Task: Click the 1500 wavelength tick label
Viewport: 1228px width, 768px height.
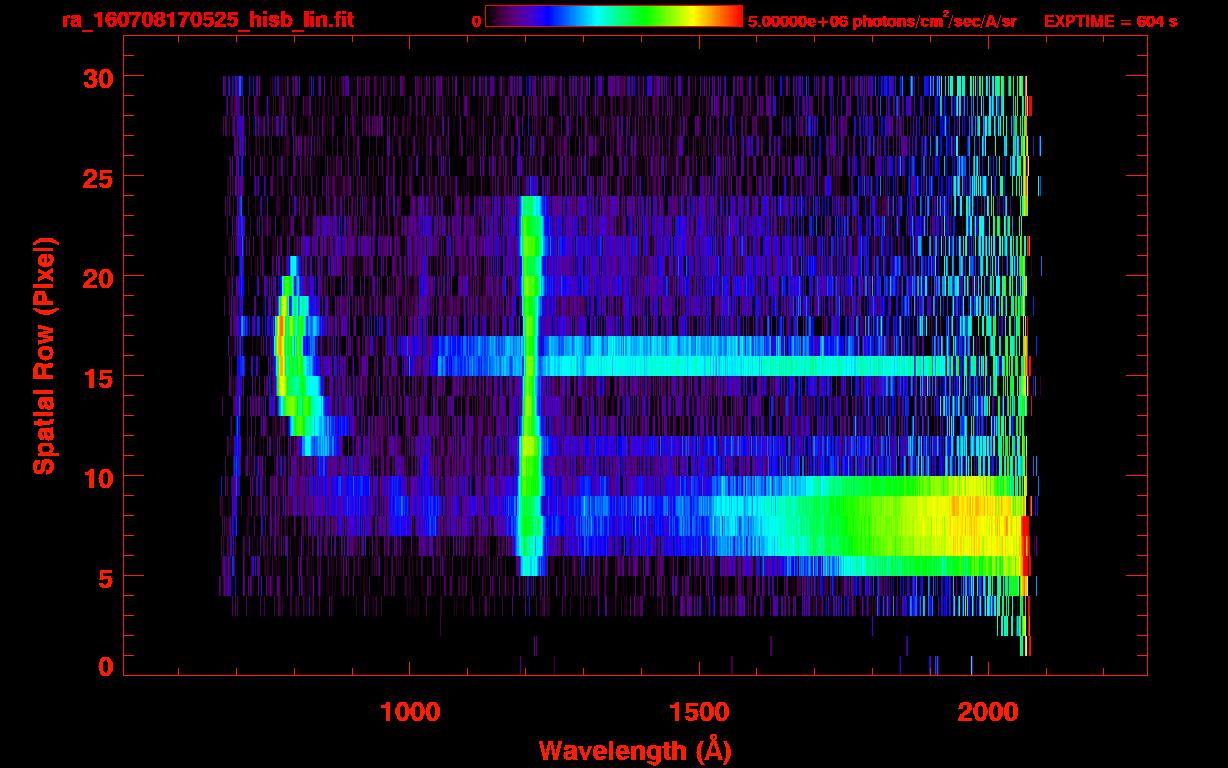Action: click(x=699, y=712)
